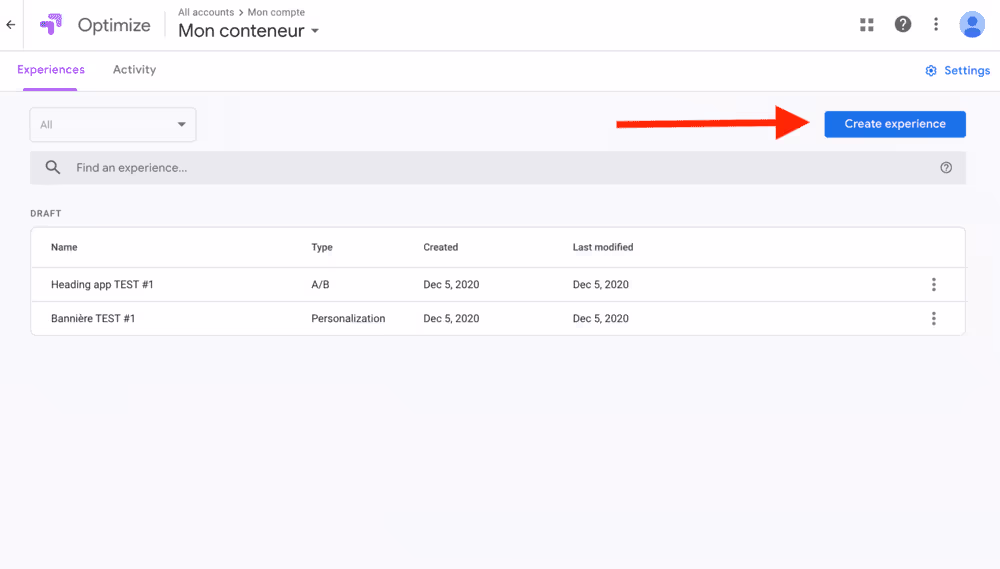The height and width of the screenshot is (569, 1000).
Task: Open the Bannière TEST #1 experience
Action: (93, 318)
